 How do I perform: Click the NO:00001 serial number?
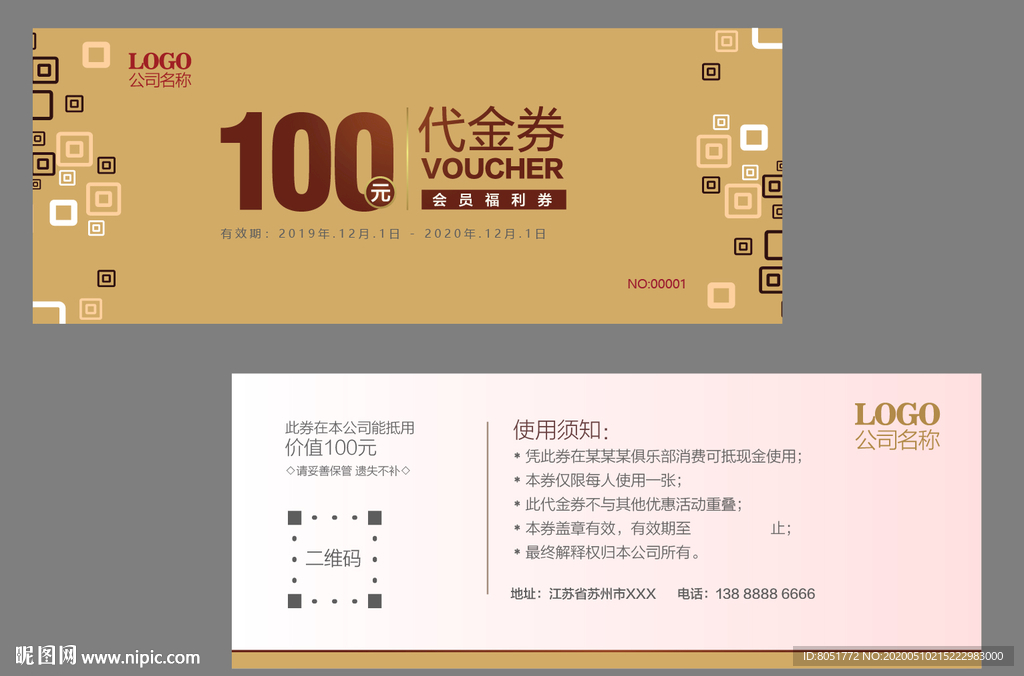click(656, 284)
